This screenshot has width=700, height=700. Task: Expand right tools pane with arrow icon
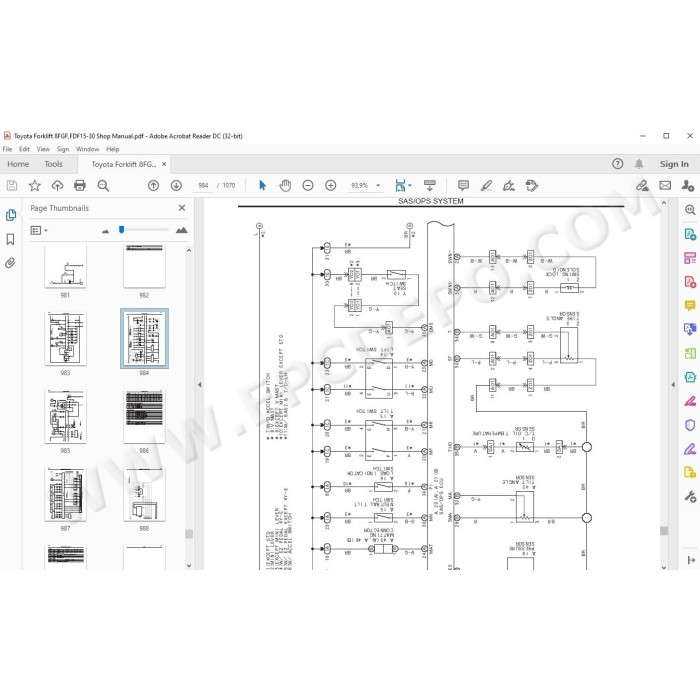[691, 560]
